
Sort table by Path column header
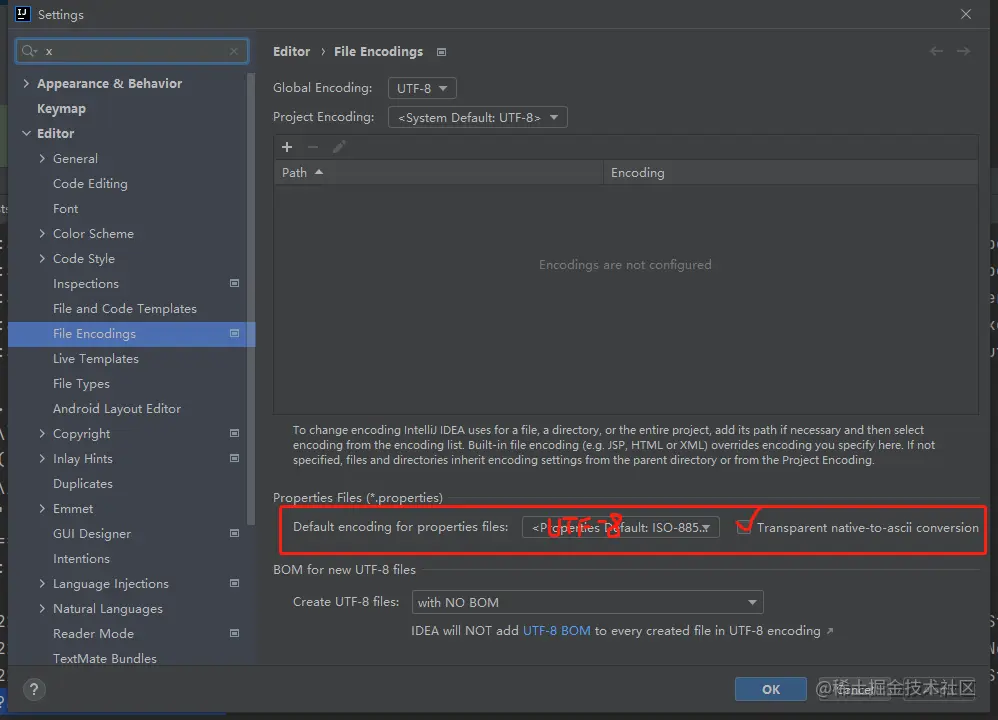(x=439, y=173)
